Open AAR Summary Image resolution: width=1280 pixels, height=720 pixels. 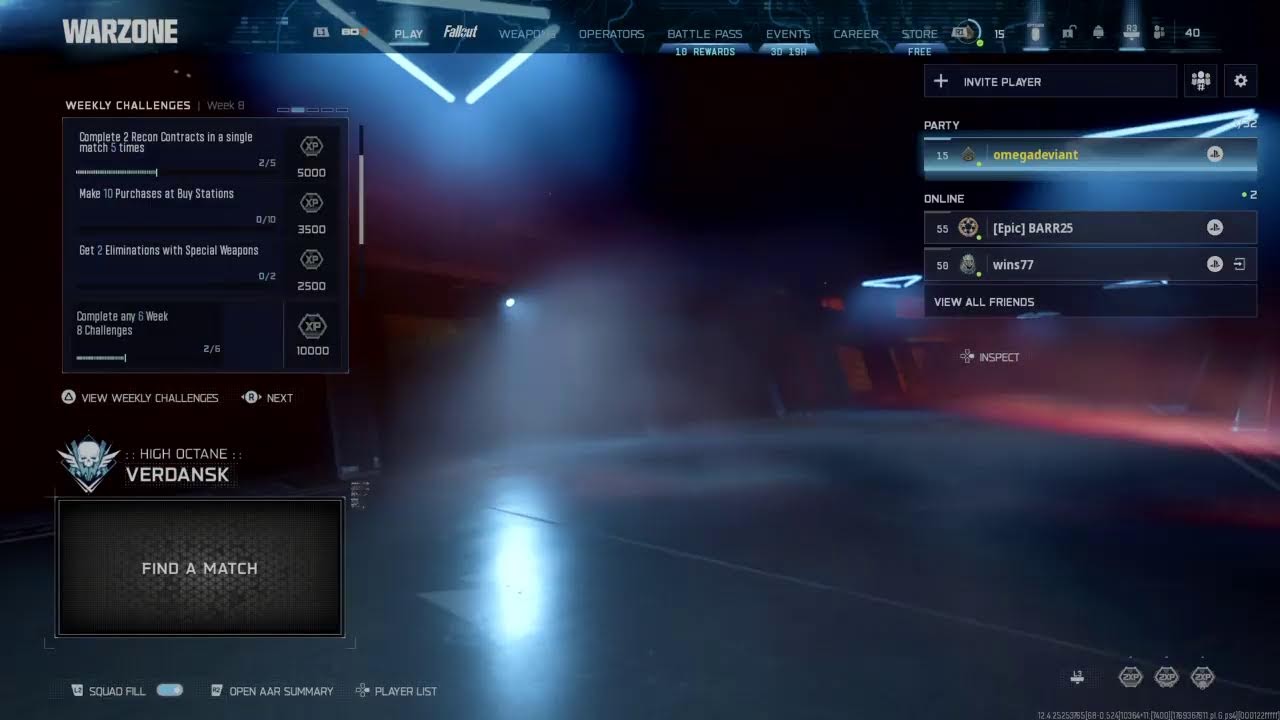click(281, 691)
